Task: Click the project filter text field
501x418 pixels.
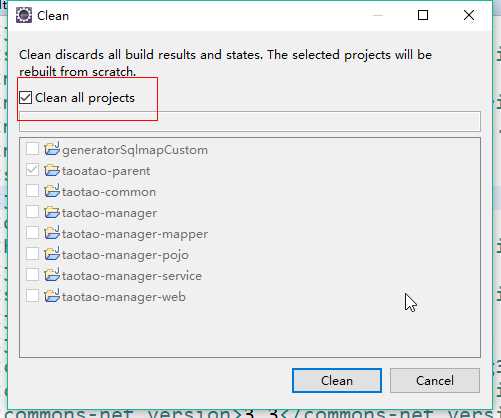Action: [250, 122]
